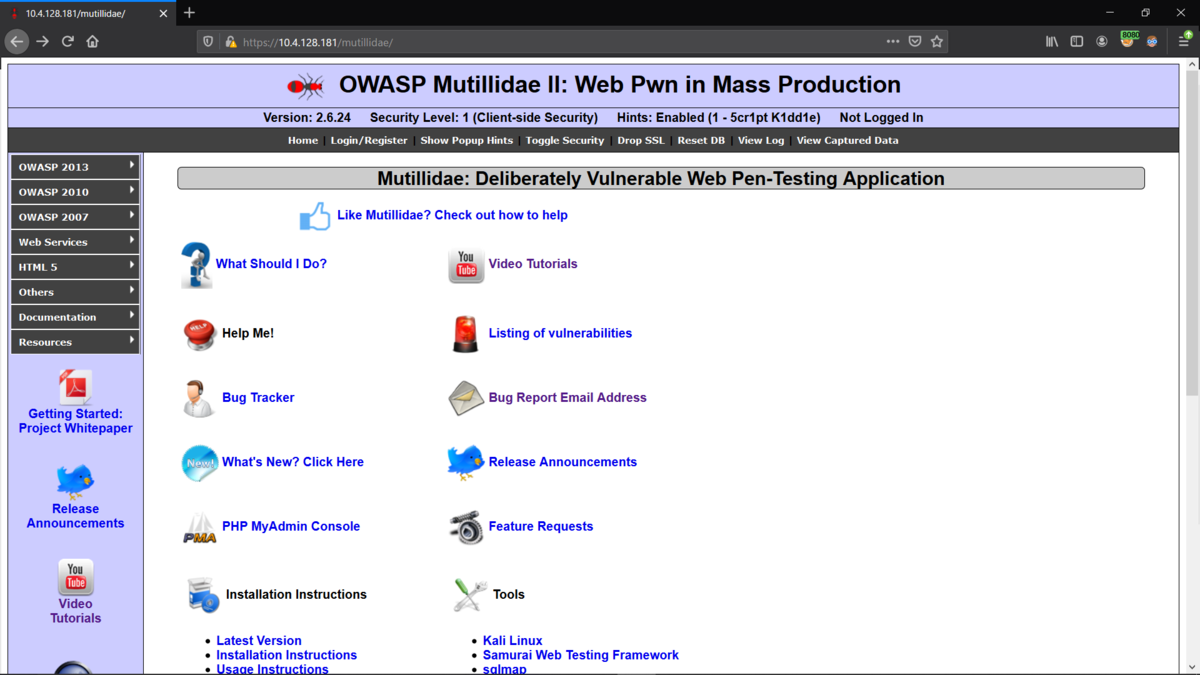Open the Firefox hamburger menu
Image resolution: width=1200 pixels, height=675 pixels.
(x=1184, y=42)
